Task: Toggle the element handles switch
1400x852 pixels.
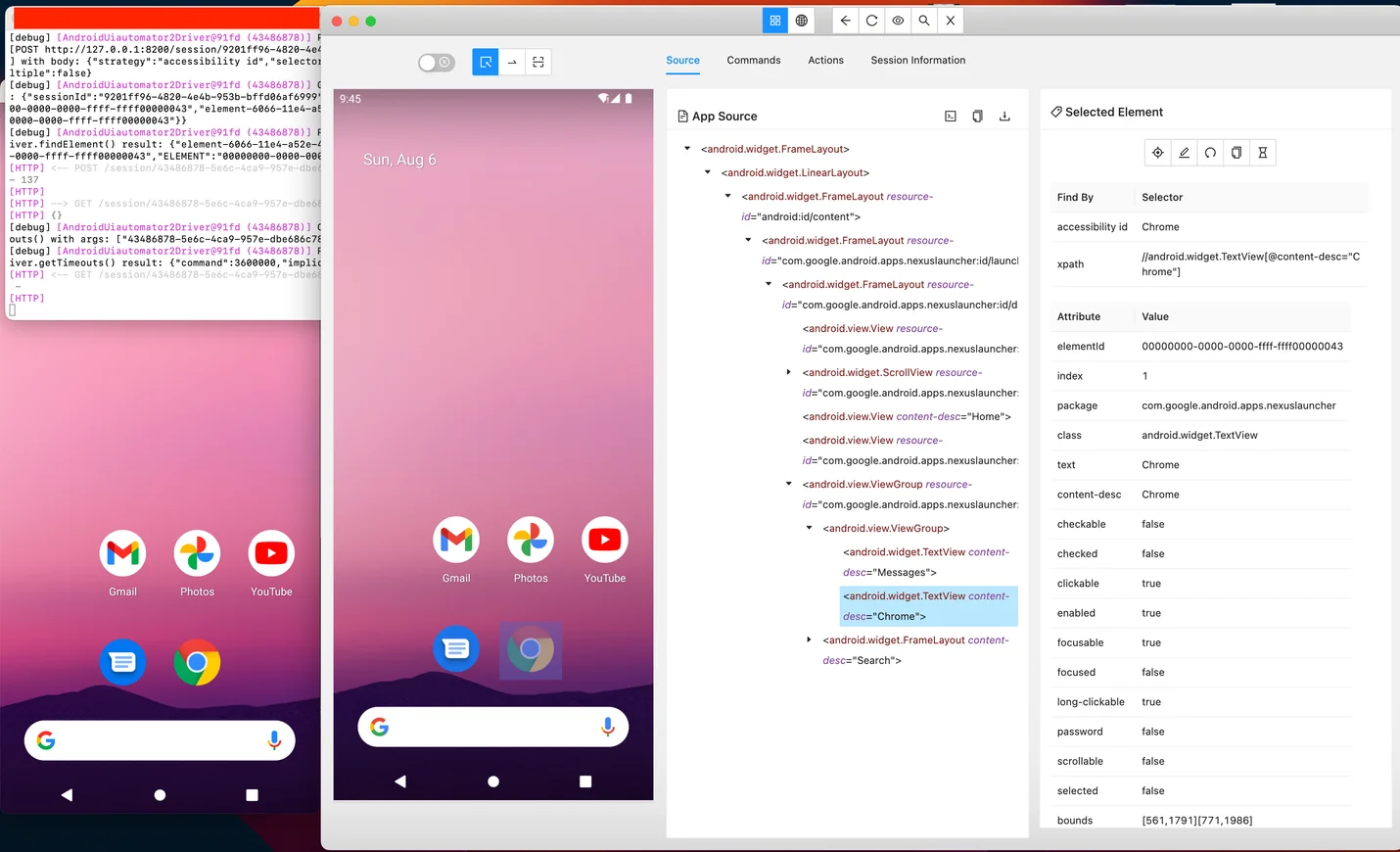Action: coord(437,63)
